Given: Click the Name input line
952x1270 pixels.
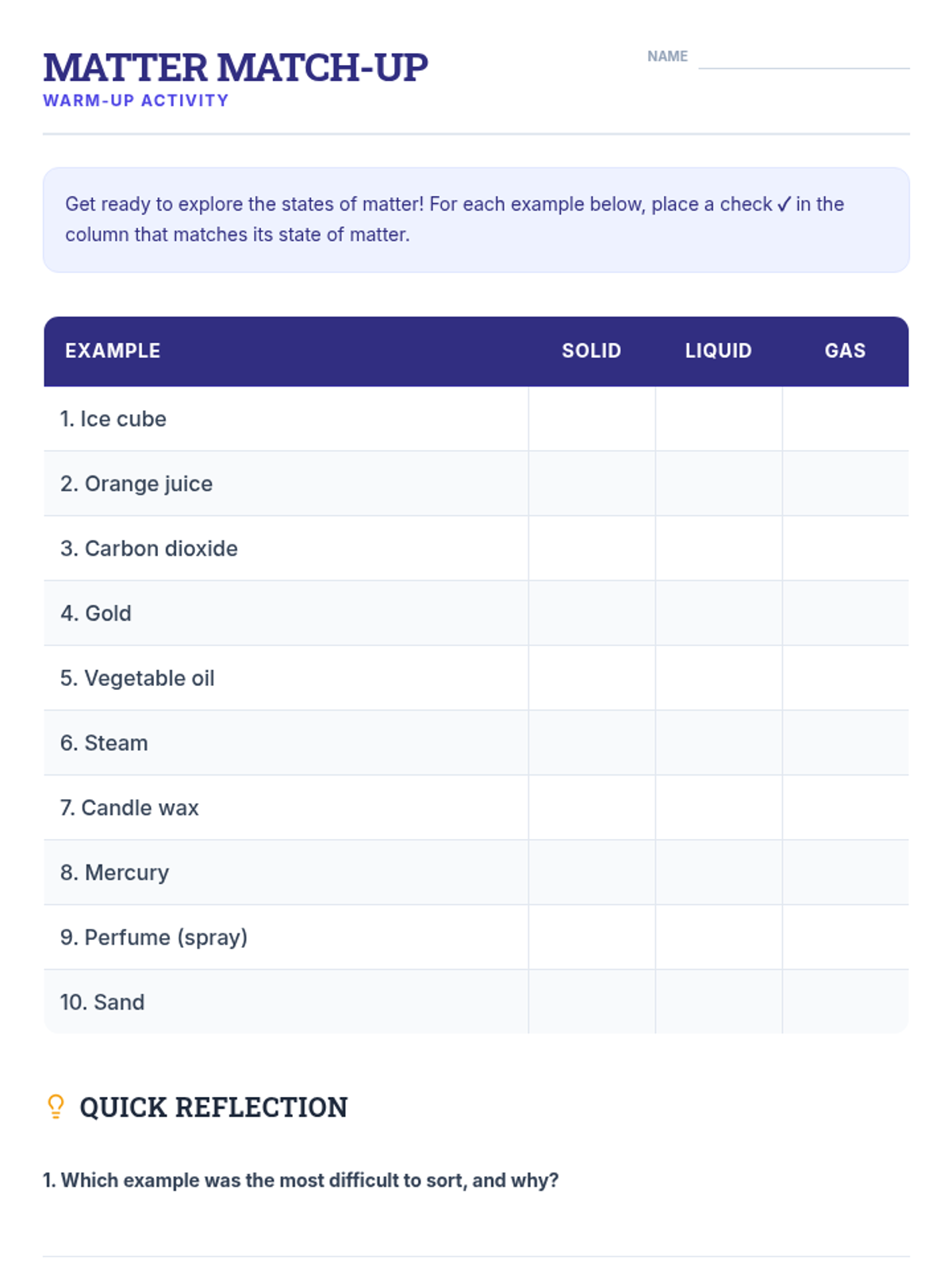Looking at the screenshot, I should (803, 59).
